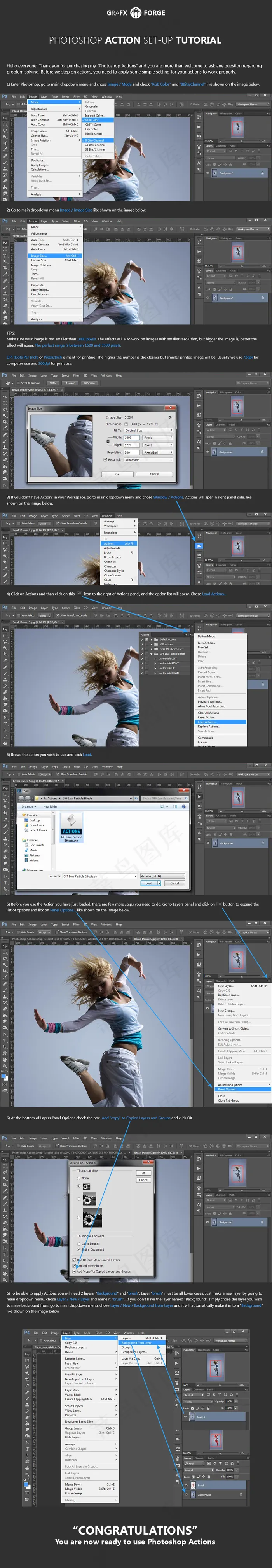Choose Grayscale in the Mode submenu
Screen dimensions: 272x1568
(x=98, y=107)
